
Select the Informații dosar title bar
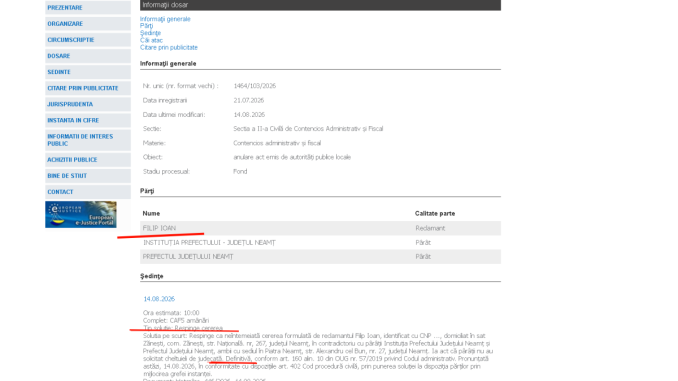[320, 5]
